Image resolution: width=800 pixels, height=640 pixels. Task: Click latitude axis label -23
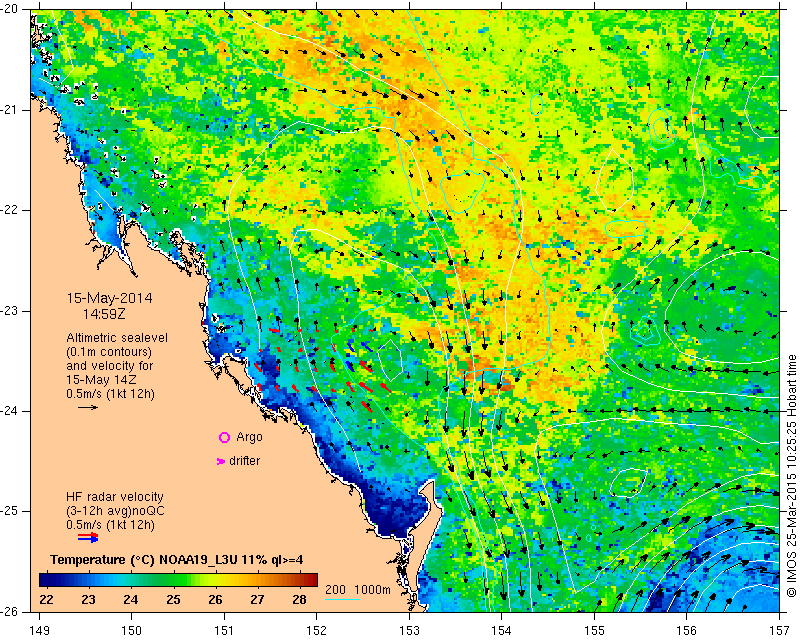(x=10, y=311)
